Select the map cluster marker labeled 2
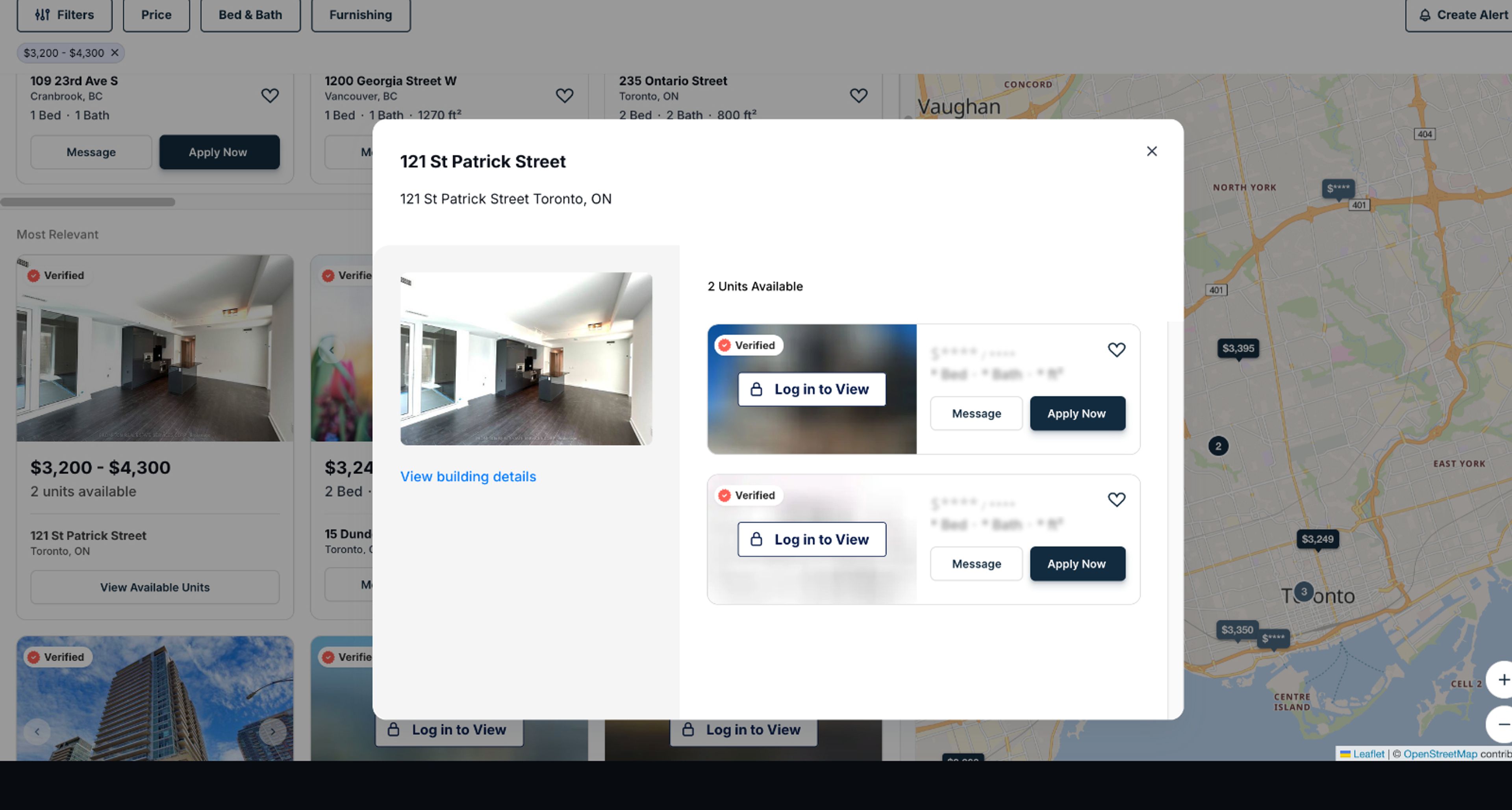Screen dimensions: 1512x810 1219,446
